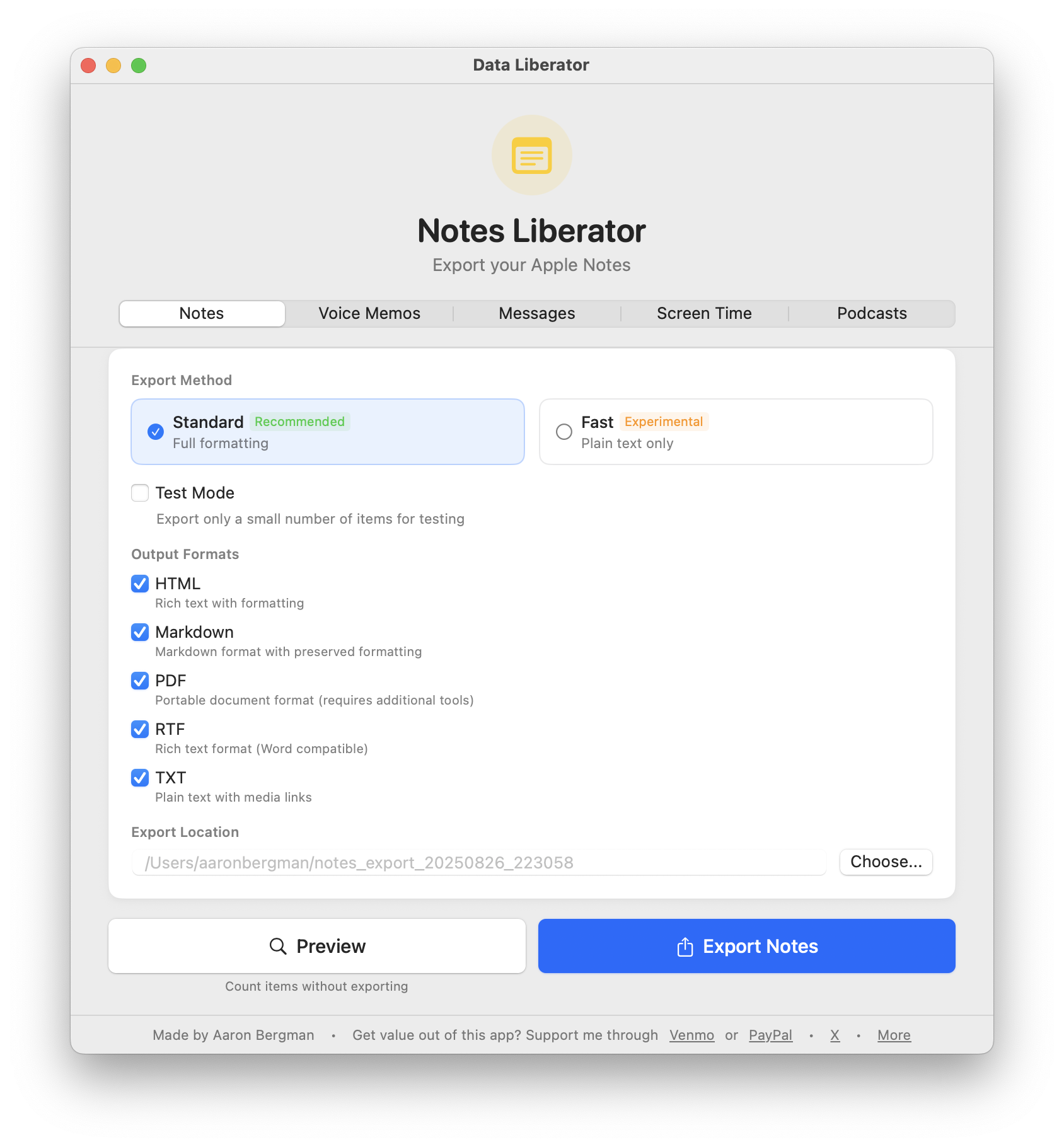Toggle the RTF format checkbox
This screenshot has height=1147, width=1064.
point(140,729)
